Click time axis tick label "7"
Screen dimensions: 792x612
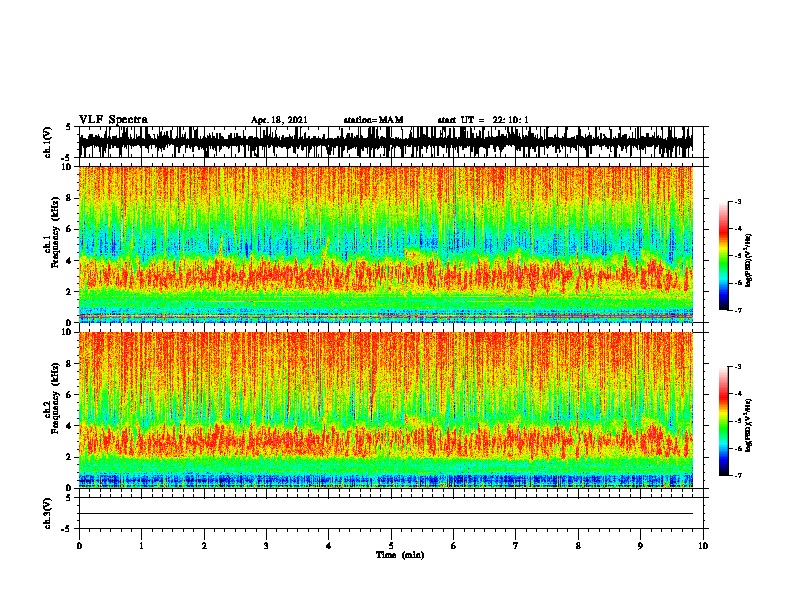(x=516, y=546)
